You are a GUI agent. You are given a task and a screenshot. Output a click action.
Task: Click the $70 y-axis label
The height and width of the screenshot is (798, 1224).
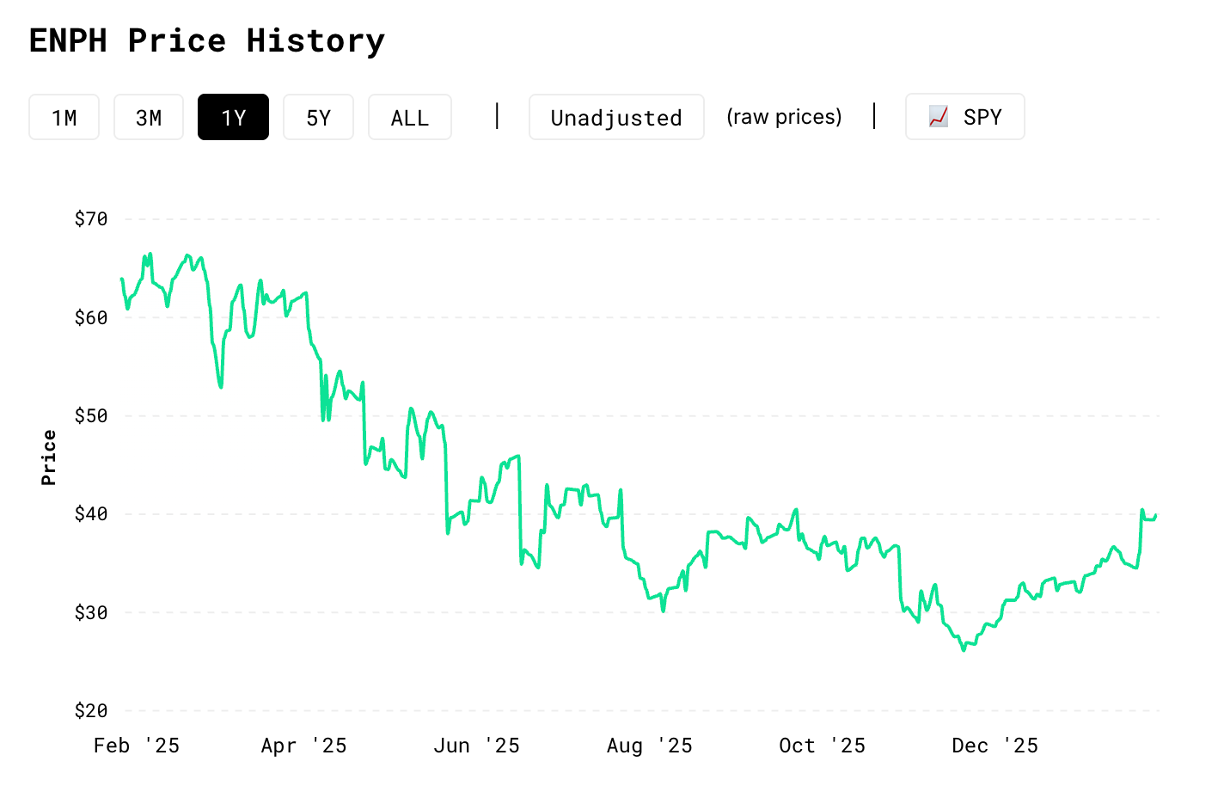point(91,219)
